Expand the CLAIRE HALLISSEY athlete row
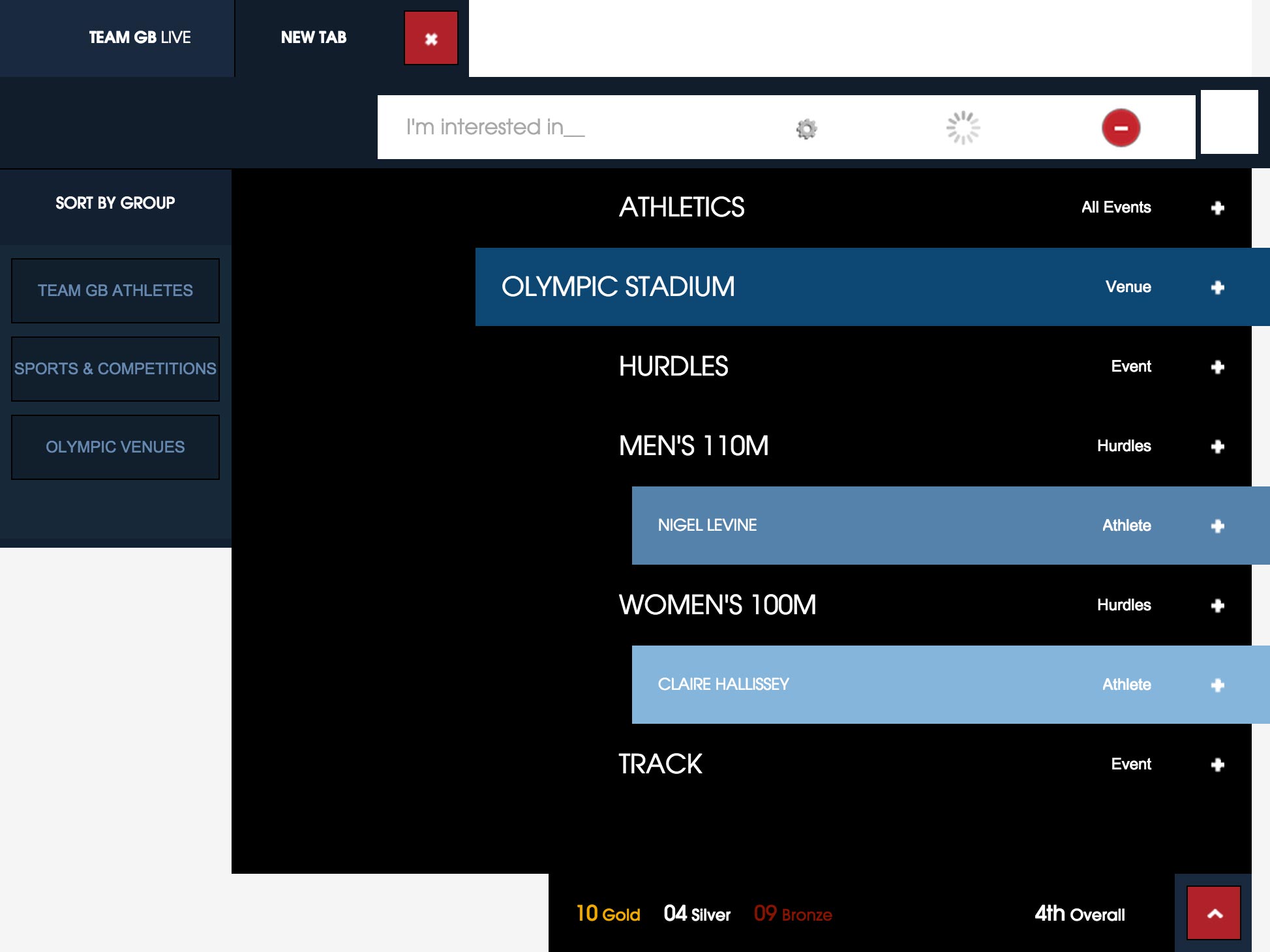The width and height of the screenshot is (1270, 952). pos(1217,685)
